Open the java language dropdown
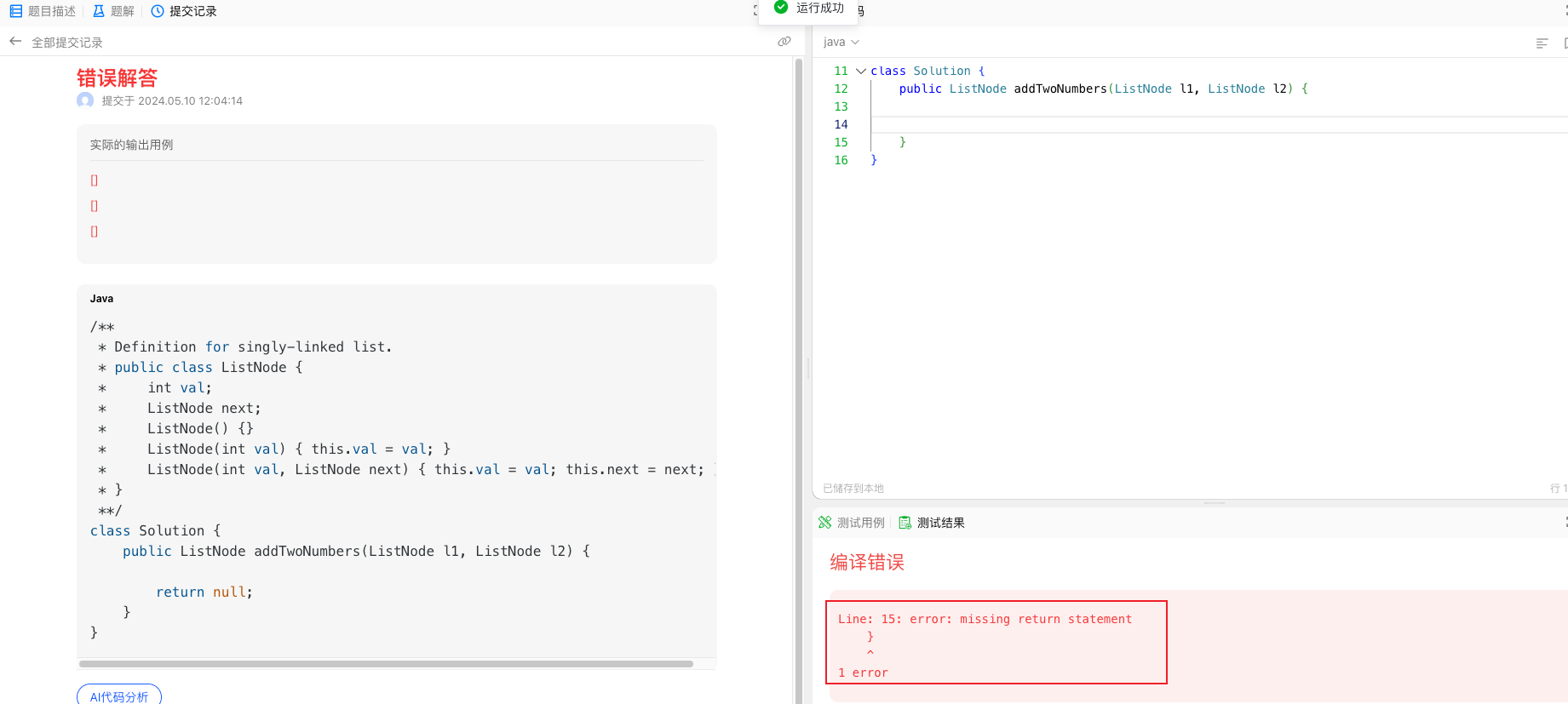The height and width of the screenshot is (704, 1568). click(x=841, y=42)
